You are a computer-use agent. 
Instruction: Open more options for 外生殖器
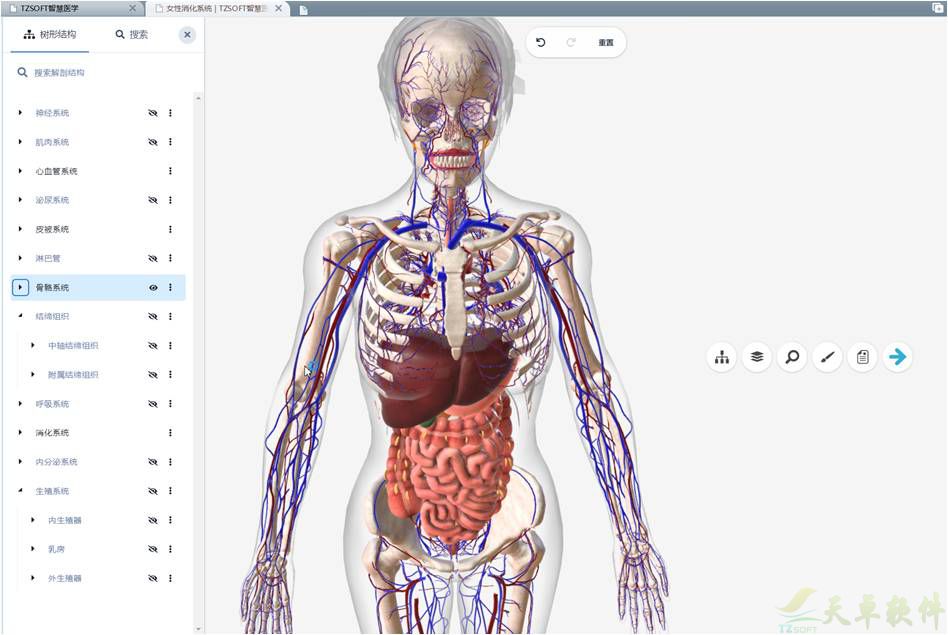[170, 579]
